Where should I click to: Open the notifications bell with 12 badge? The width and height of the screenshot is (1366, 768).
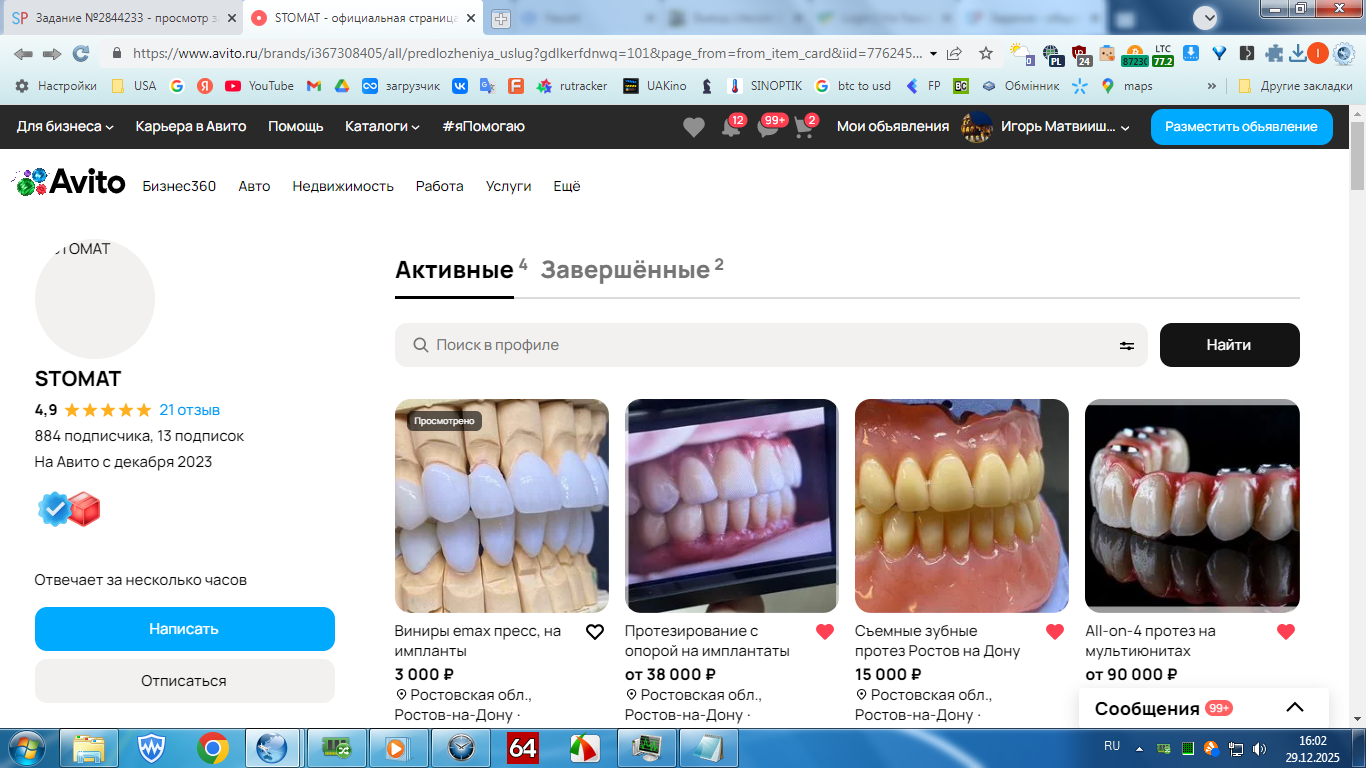733,127
